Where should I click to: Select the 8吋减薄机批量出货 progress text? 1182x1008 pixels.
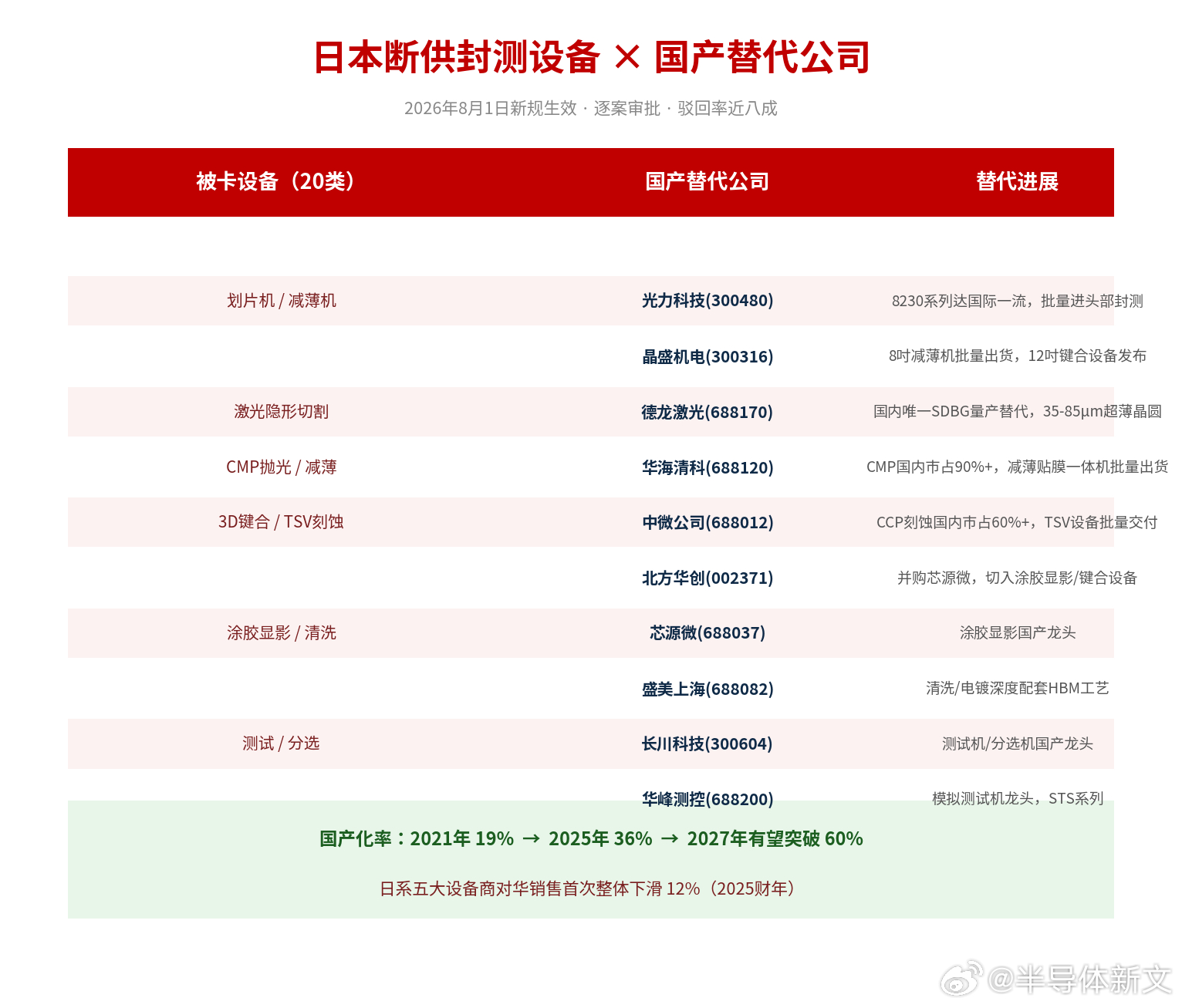1017,356
